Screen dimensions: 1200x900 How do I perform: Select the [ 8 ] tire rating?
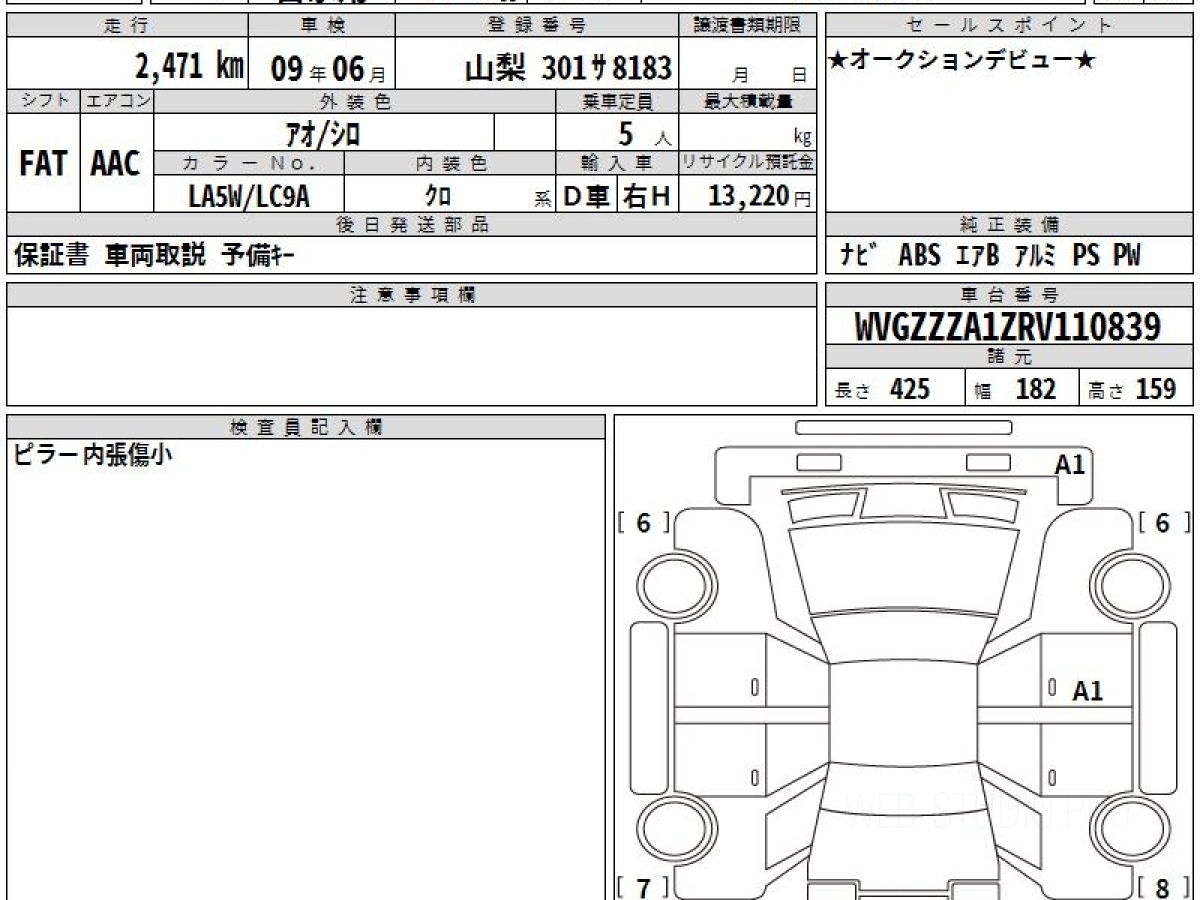pyautogui.click(x=1164, y=887)
